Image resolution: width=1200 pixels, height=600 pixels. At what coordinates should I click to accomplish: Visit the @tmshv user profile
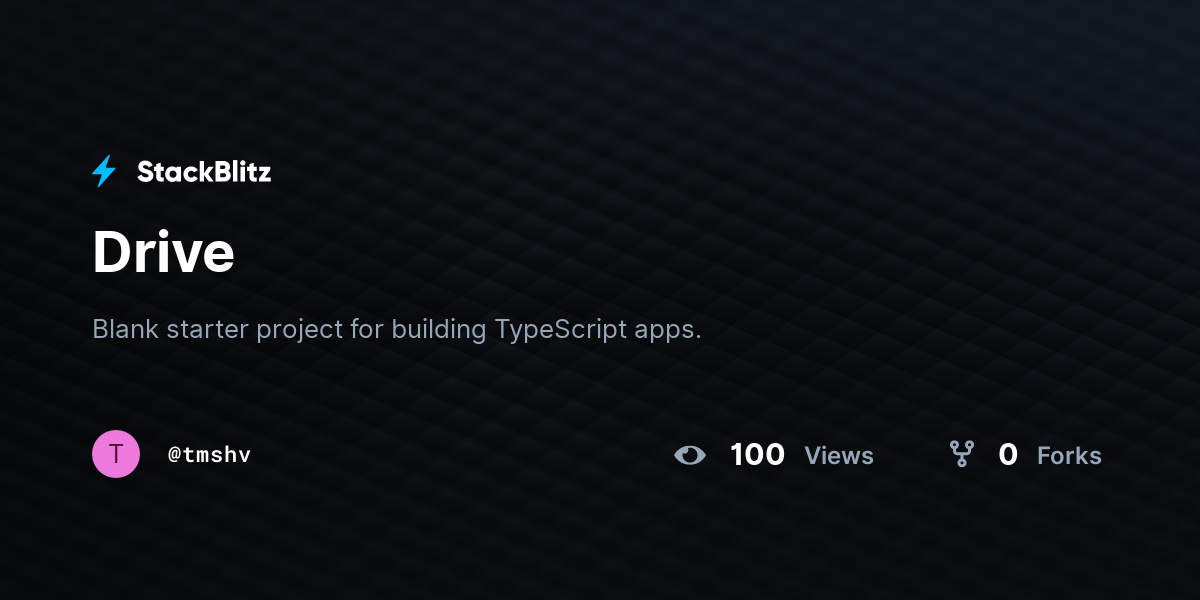209,455
